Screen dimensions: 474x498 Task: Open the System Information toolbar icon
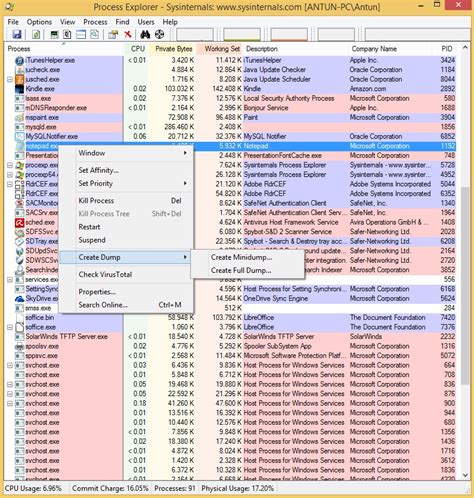click(x=54, y=34)
